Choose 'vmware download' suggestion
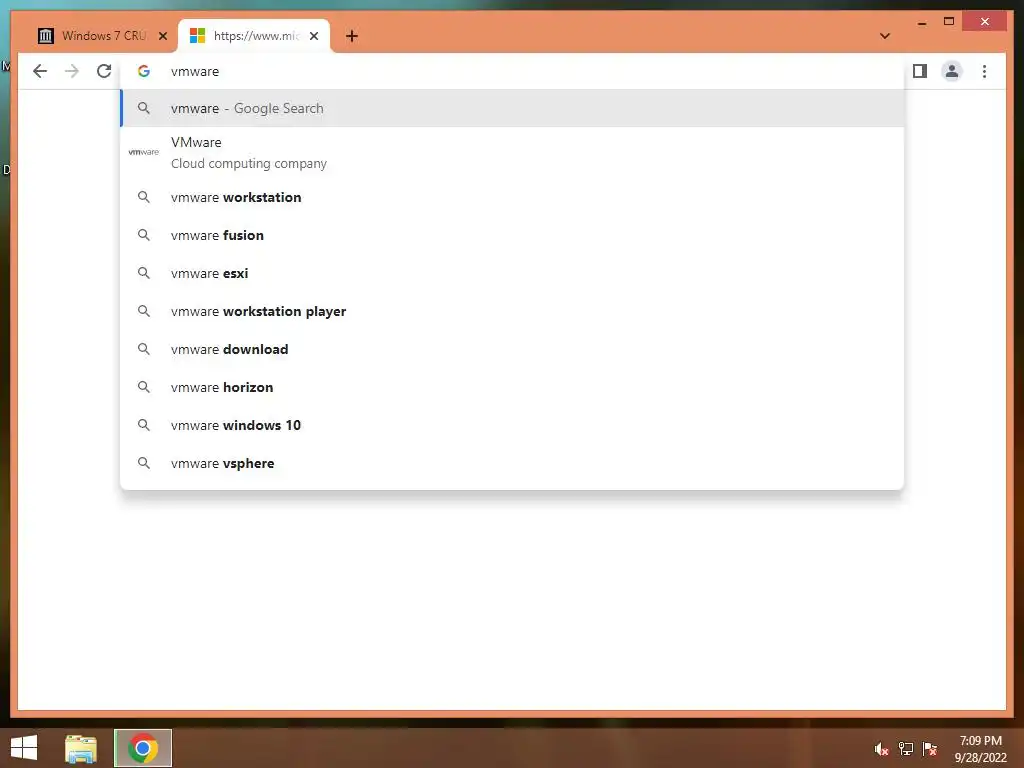1024x768 pixels. (512, 349)
